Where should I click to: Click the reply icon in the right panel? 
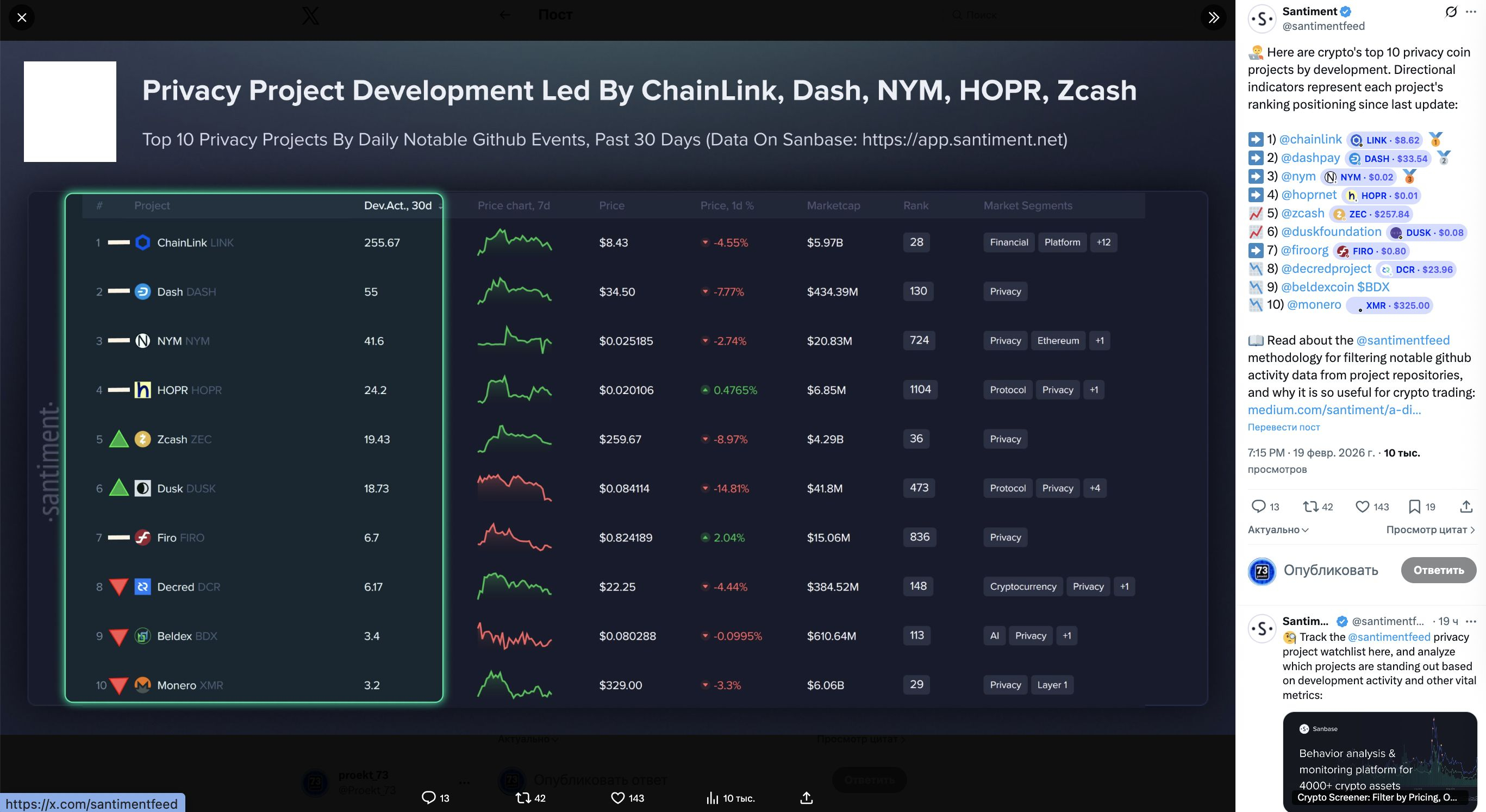[1258, 507]
